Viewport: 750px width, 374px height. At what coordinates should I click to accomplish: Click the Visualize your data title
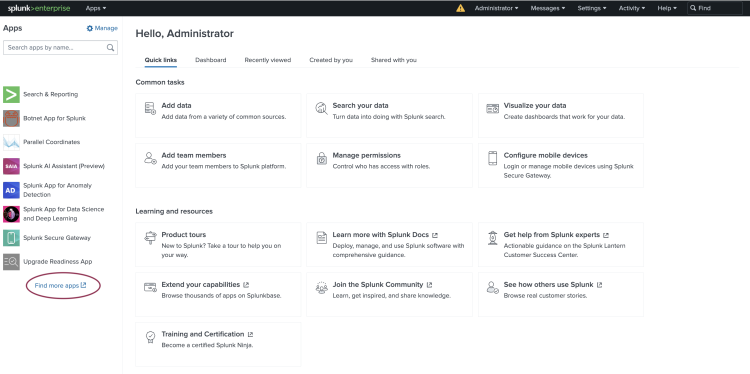point(535,105)
